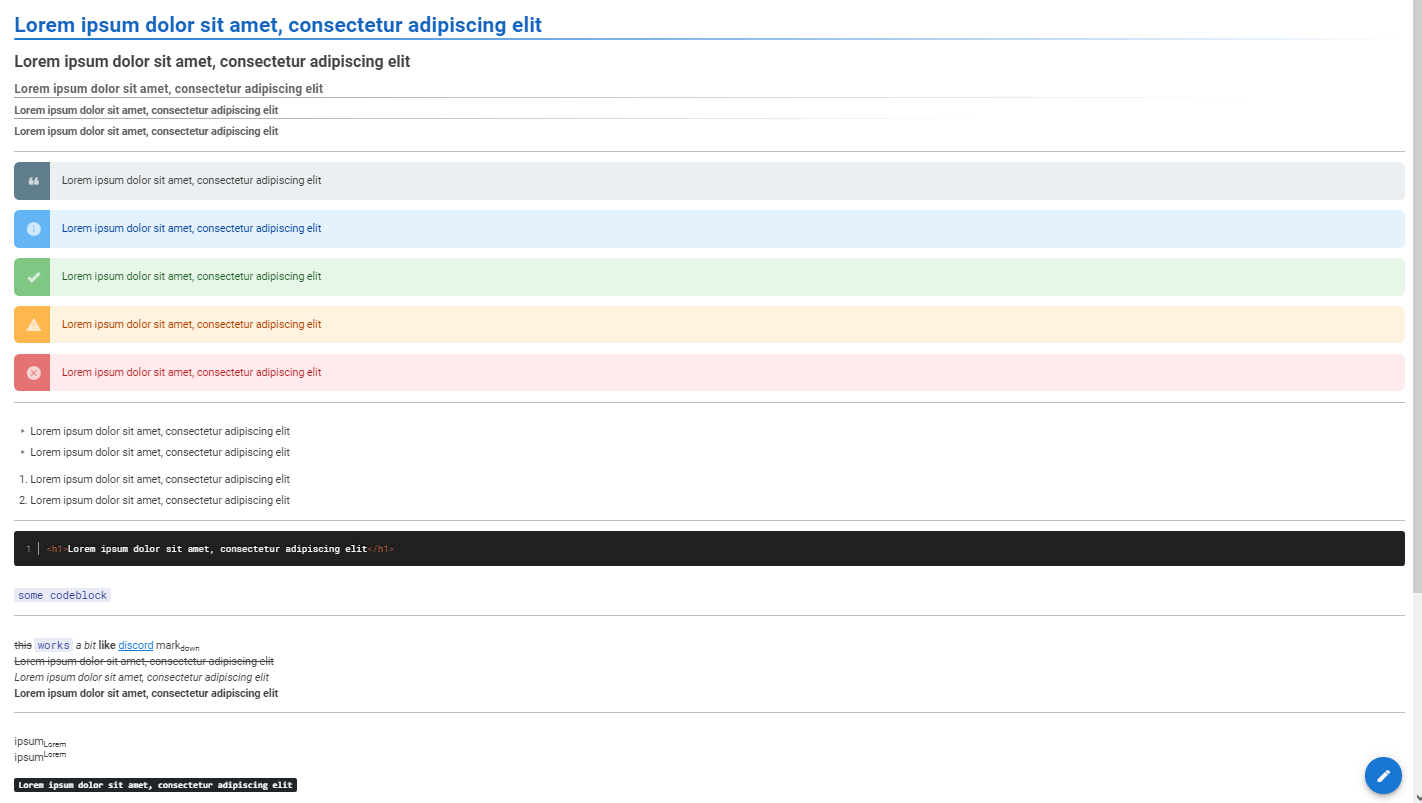The image size is (1422, 803).
Task: Click the superscript 'Lorem' text
Action: coord(54,756)
